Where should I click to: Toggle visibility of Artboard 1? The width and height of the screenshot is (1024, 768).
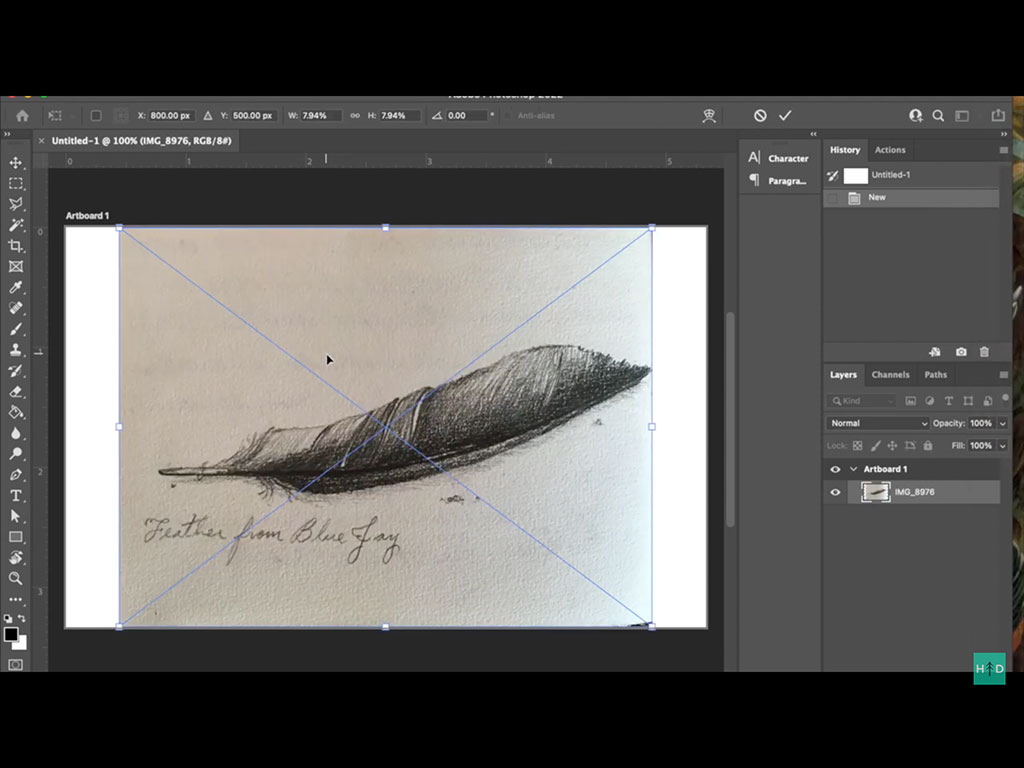(x=835, y=469)
